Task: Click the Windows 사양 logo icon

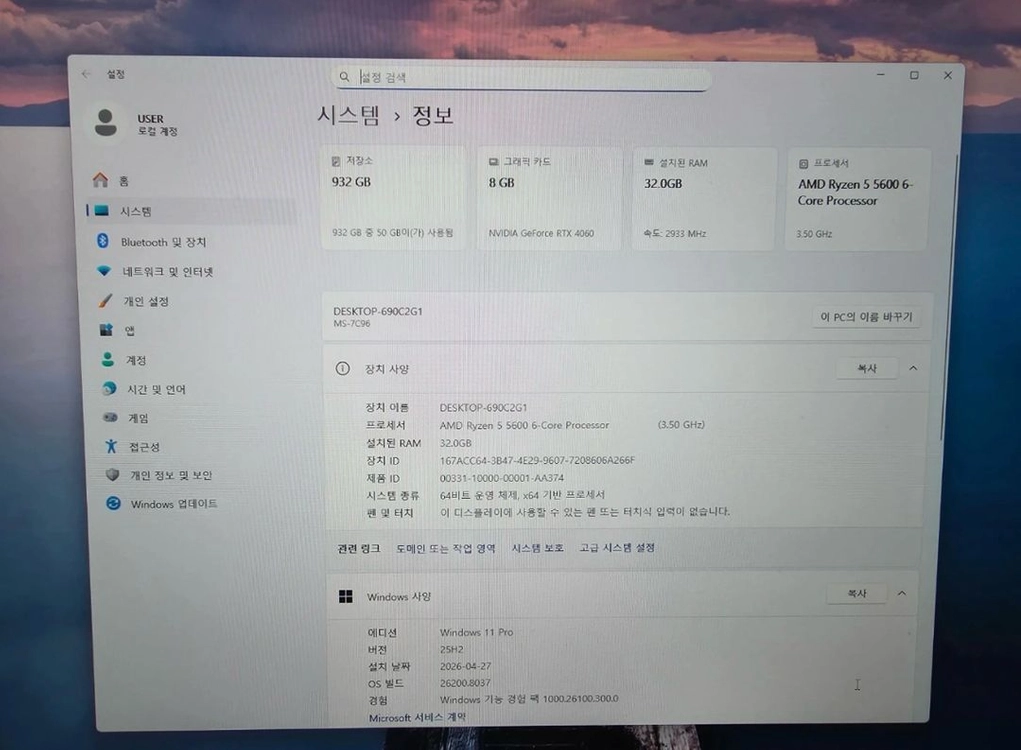Action: [x=346, y=596]
